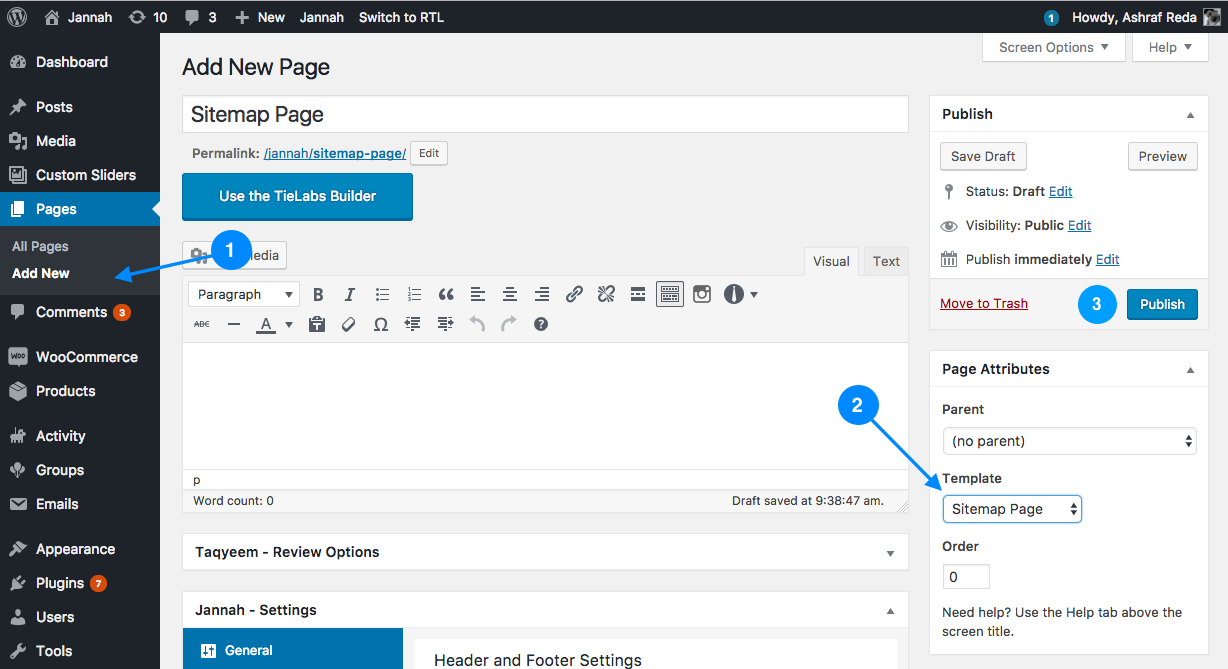This screenshot has height=669, width=1228.
Task: Insert a bulleted list
Action: coord(382,294)
